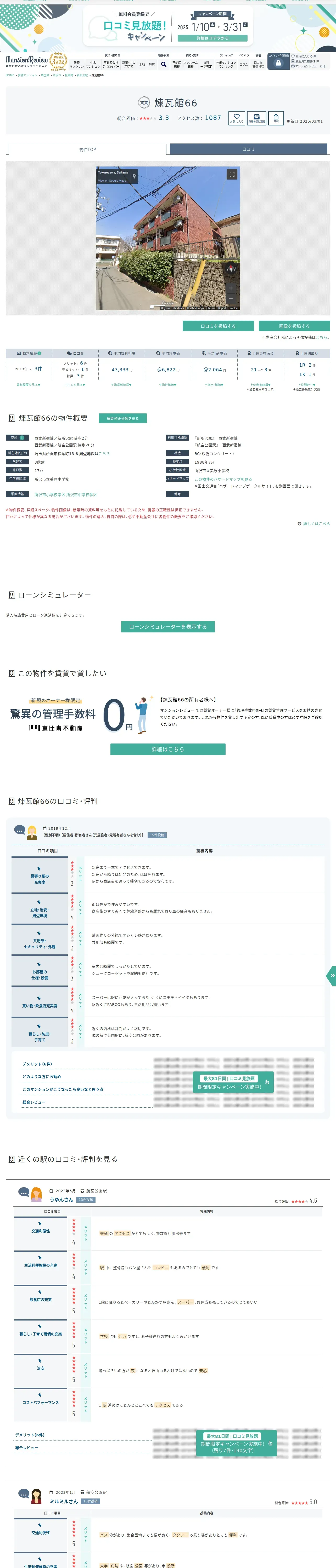This screenshot has height=1568, width=336.
Task: Click 詳細はこちら button under 管理手数料
Action: point(168,749)
